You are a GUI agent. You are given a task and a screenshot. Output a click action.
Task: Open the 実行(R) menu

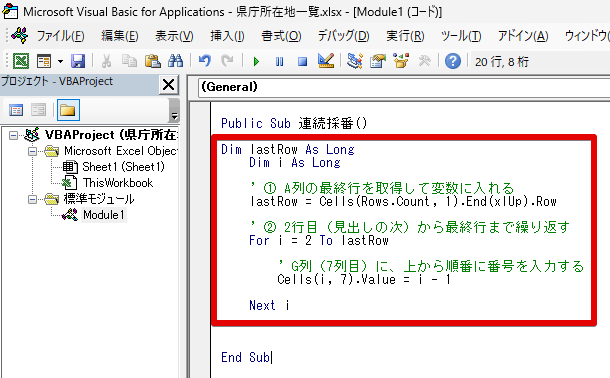point(405,36)
